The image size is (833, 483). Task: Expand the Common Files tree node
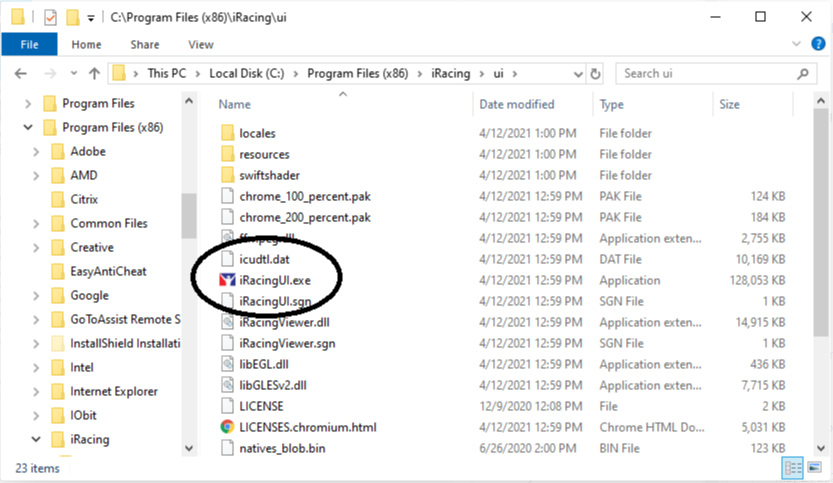pyautogui.click(x=36, y=224)
